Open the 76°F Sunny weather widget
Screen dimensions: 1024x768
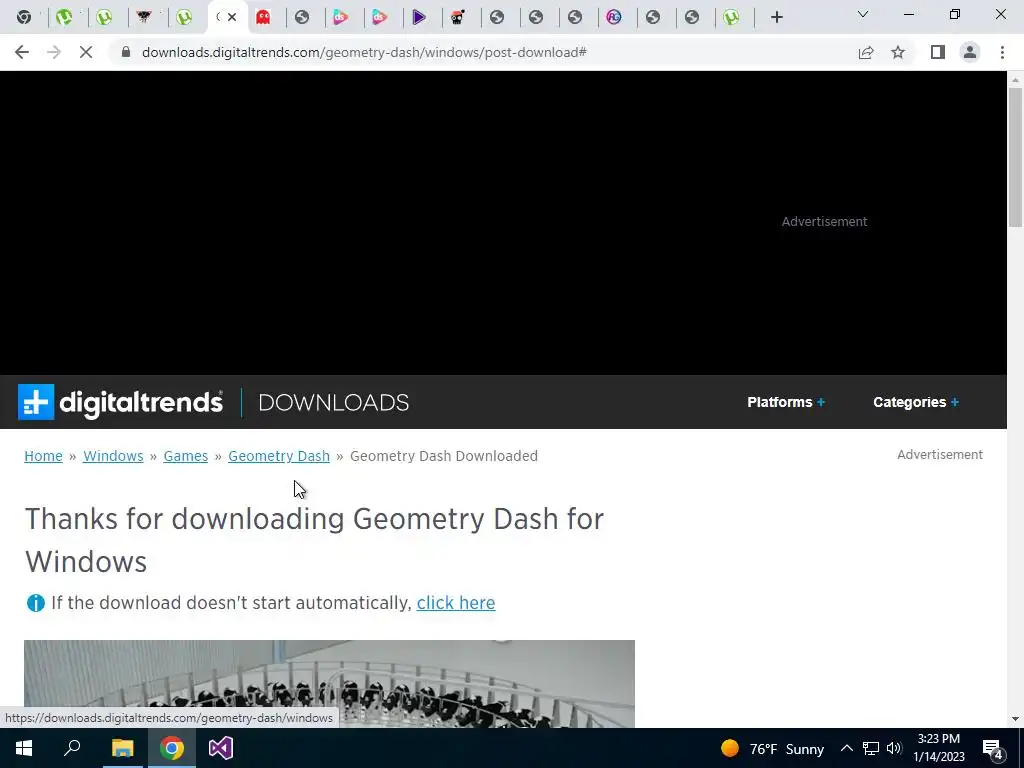point(773,748)
